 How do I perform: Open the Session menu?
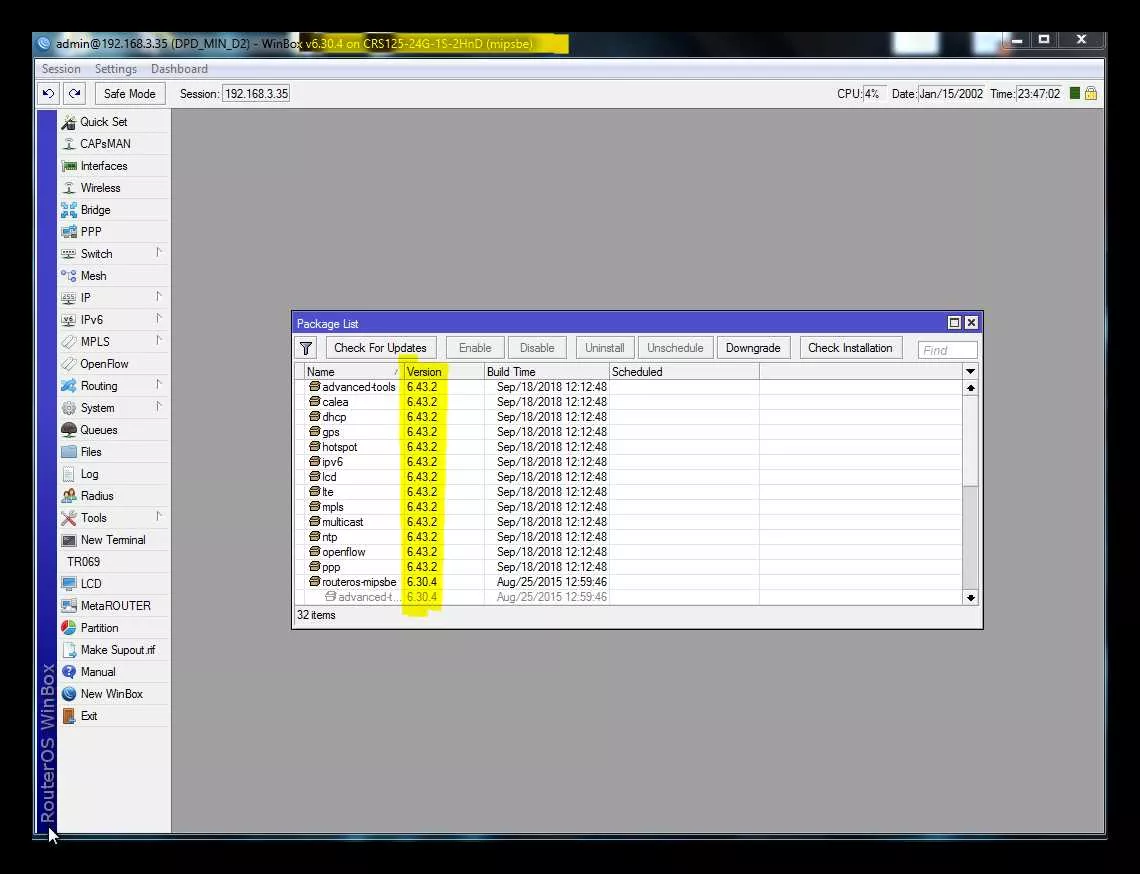[61, 69]
